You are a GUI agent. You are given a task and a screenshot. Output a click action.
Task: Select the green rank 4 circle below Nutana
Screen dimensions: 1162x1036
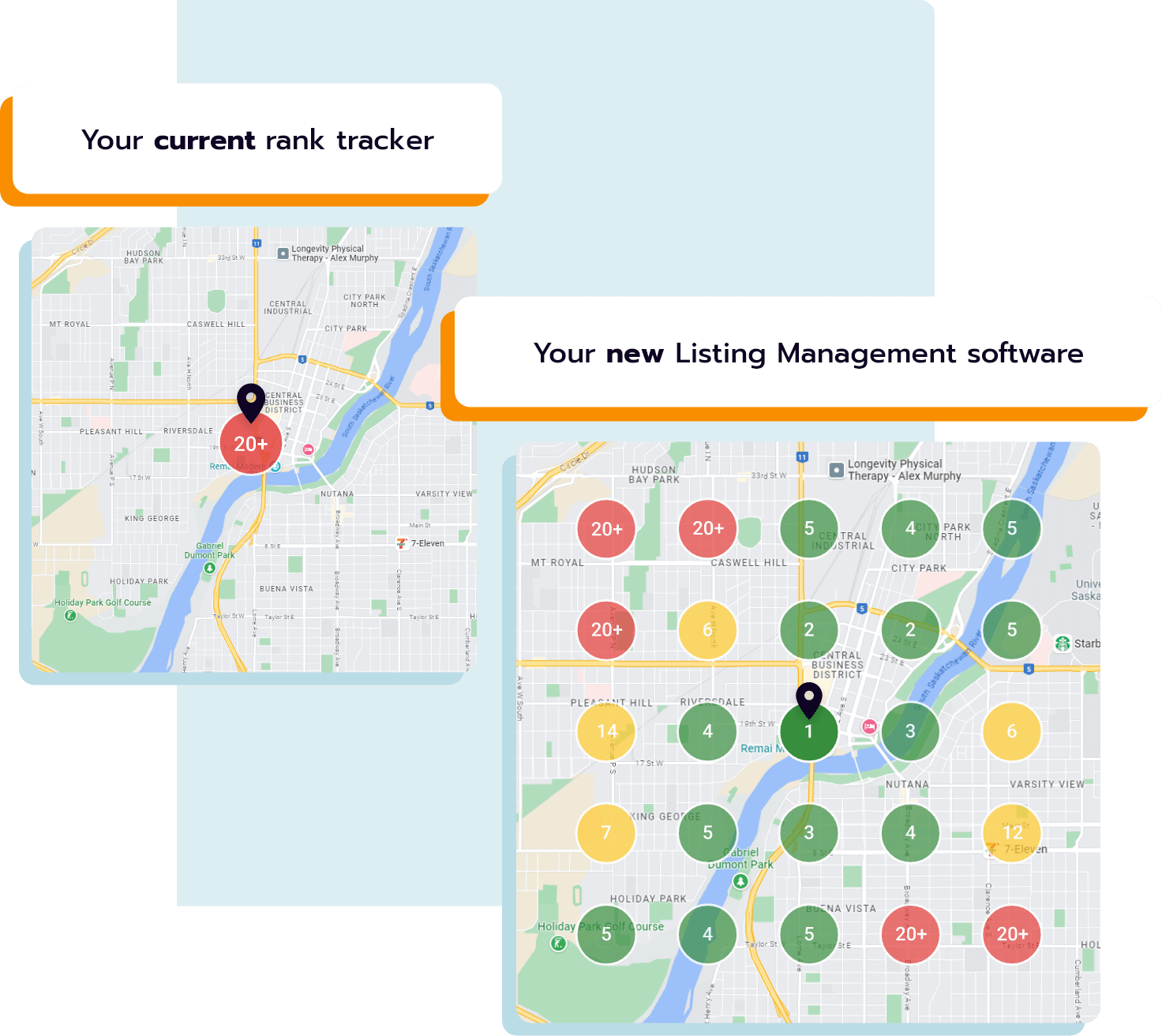[x=910, y=832]
